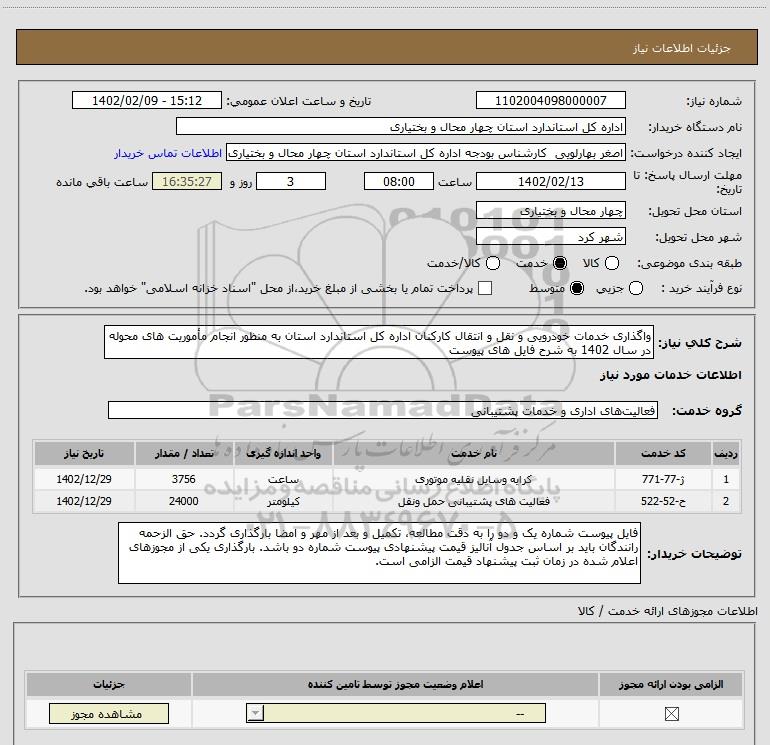Click the تعداد / مقدار column header
770x745 pixels.
[184, 454]
